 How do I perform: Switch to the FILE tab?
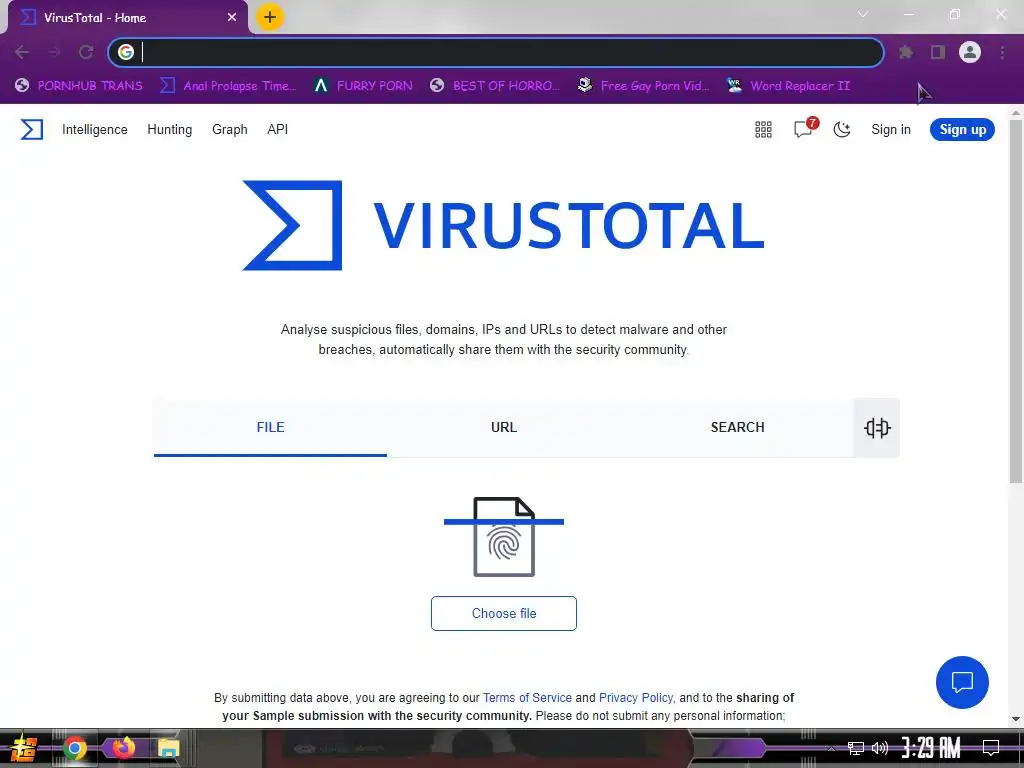click(x=270, y=428)
